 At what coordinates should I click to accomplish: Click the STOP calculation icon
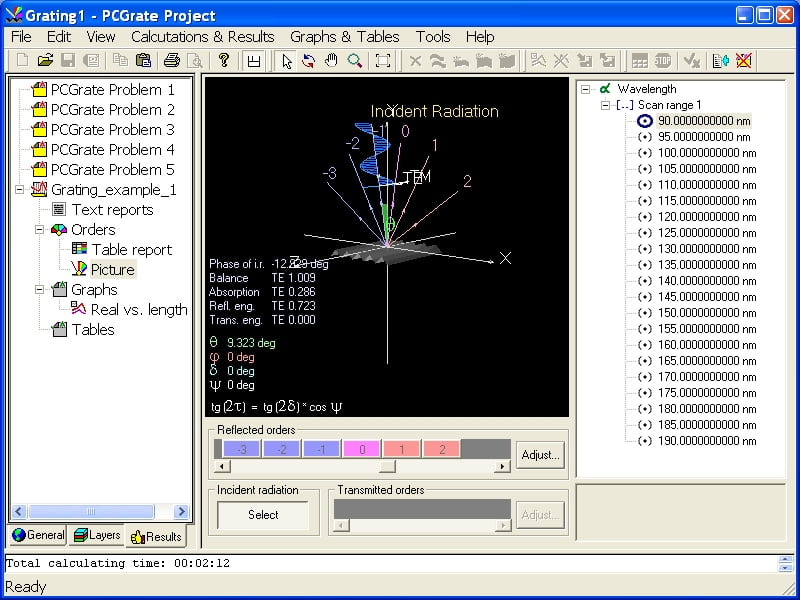663,61
